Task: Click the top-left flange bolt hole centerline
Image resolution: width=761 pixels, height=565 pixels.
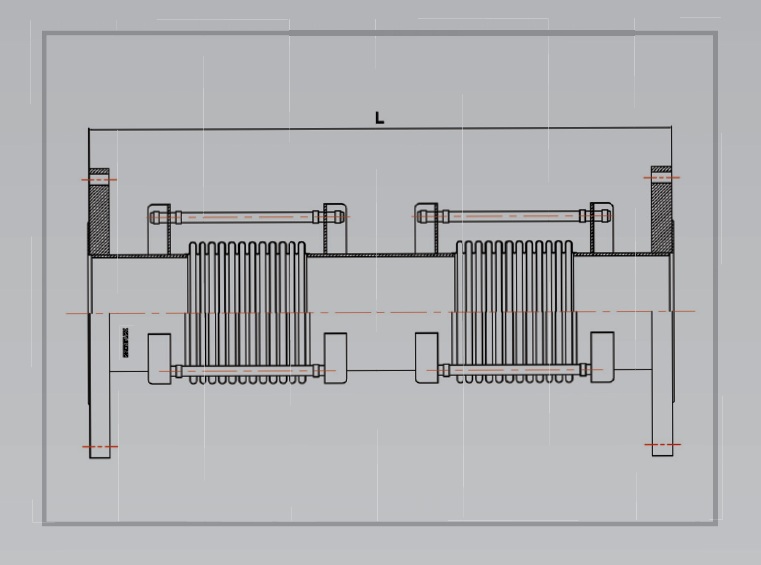Action: coord(99,180)
